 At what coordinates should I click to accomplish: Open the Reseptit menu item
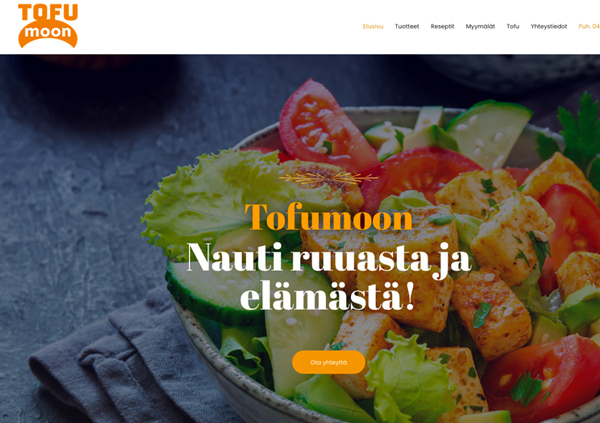[x=442, y=26]
